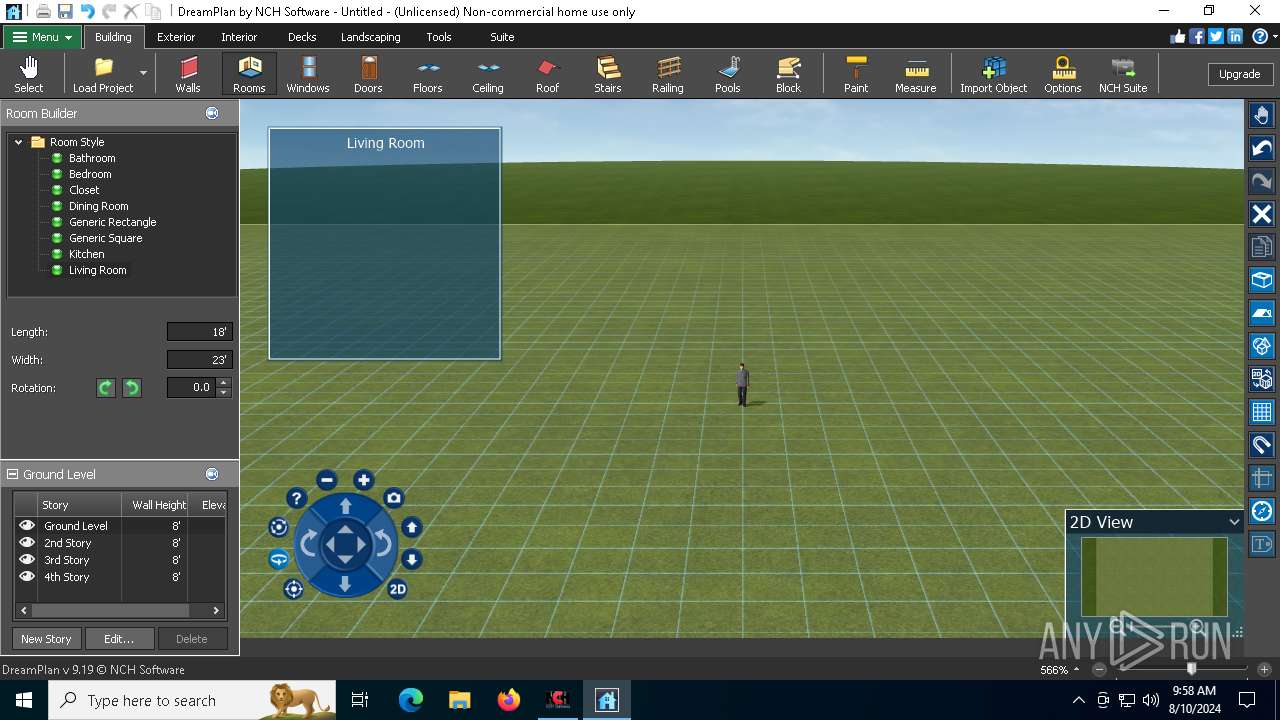Select Kitchen room style
The width and height of the screenshot is (1280, 720).
(x=86, y=254)
